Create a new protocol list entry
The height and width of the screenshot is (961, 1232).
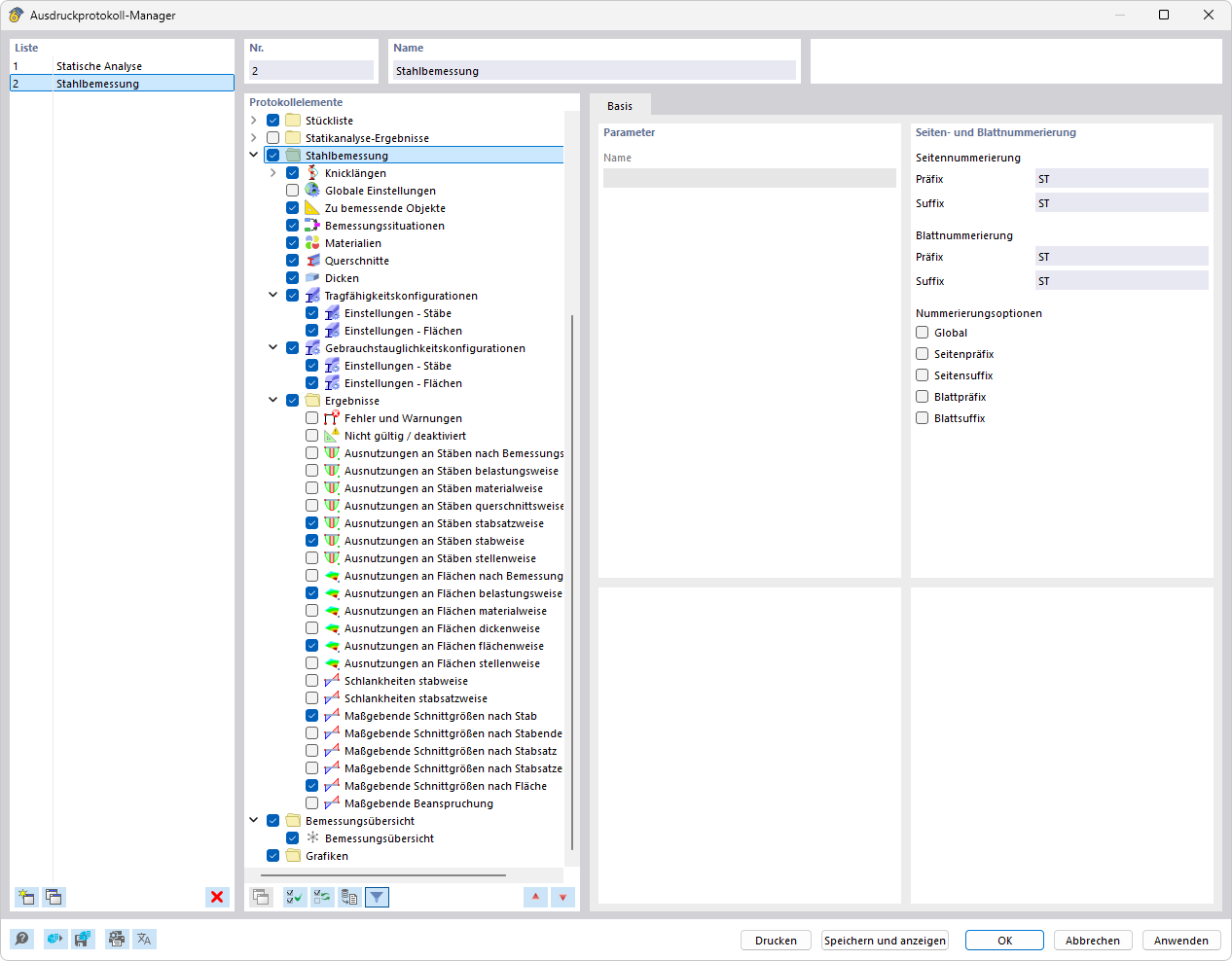coord(26,897)
